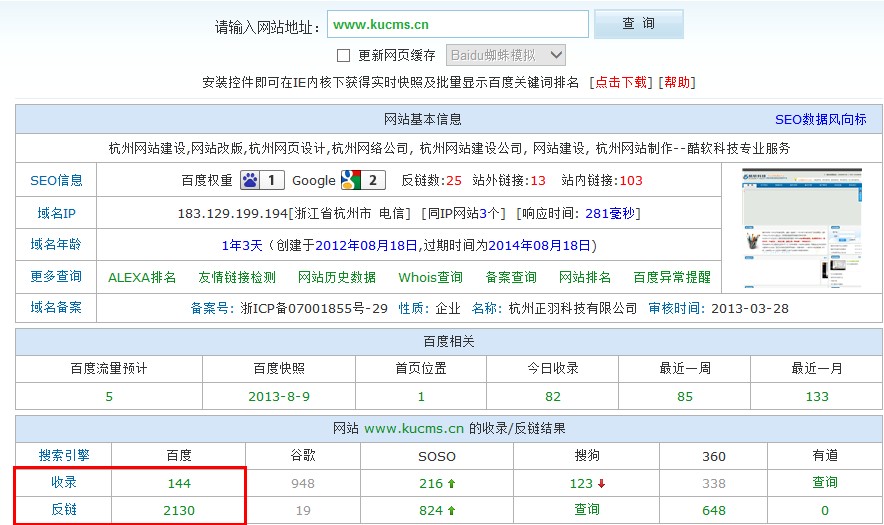The height and width of the screenshot is (525, 884).
Task: Click the 备案查询 link
Action: [511, 278]
